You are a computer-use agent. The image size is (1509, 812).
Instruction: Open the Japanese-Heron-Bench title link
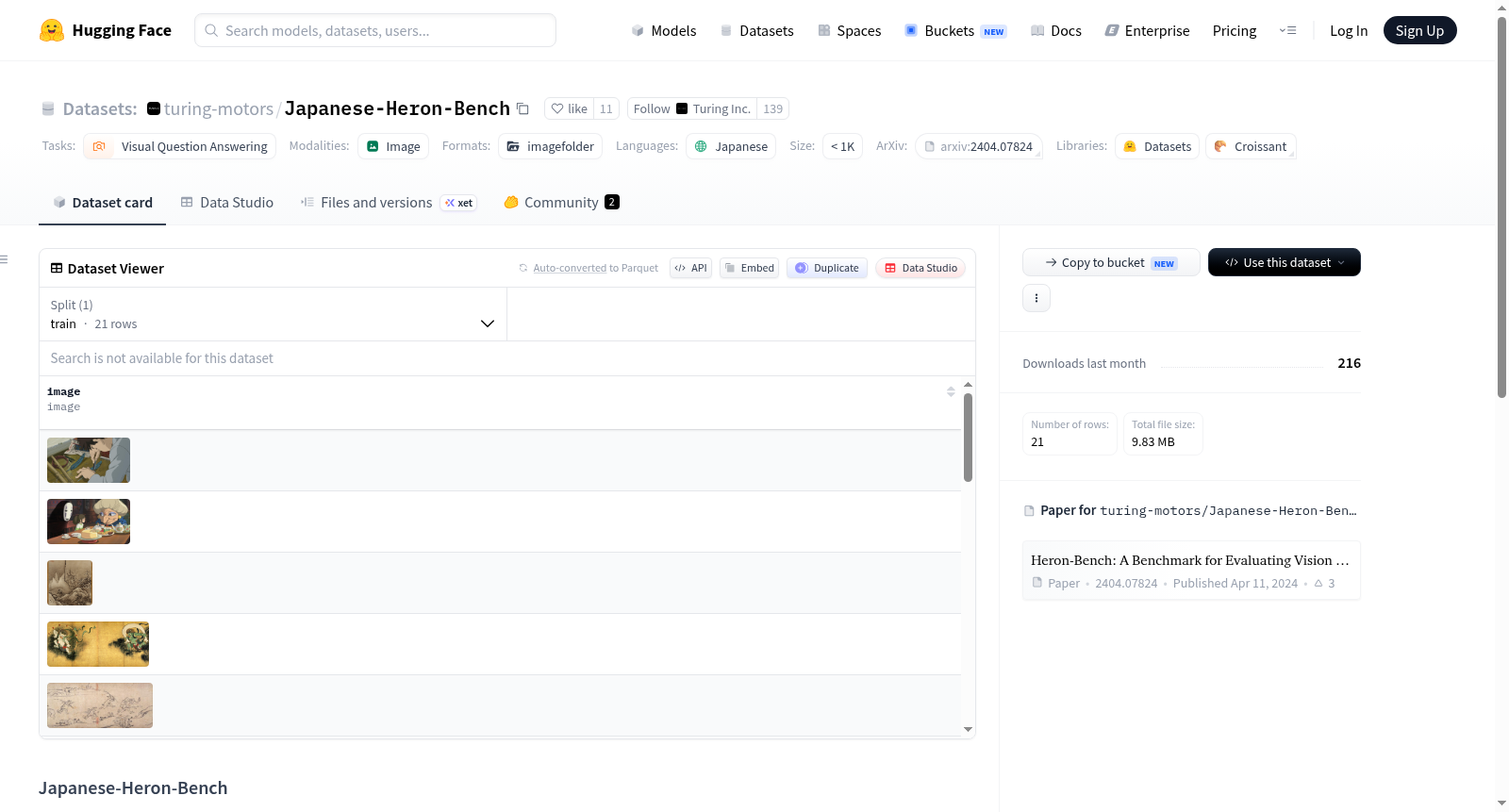coord(397,108)
